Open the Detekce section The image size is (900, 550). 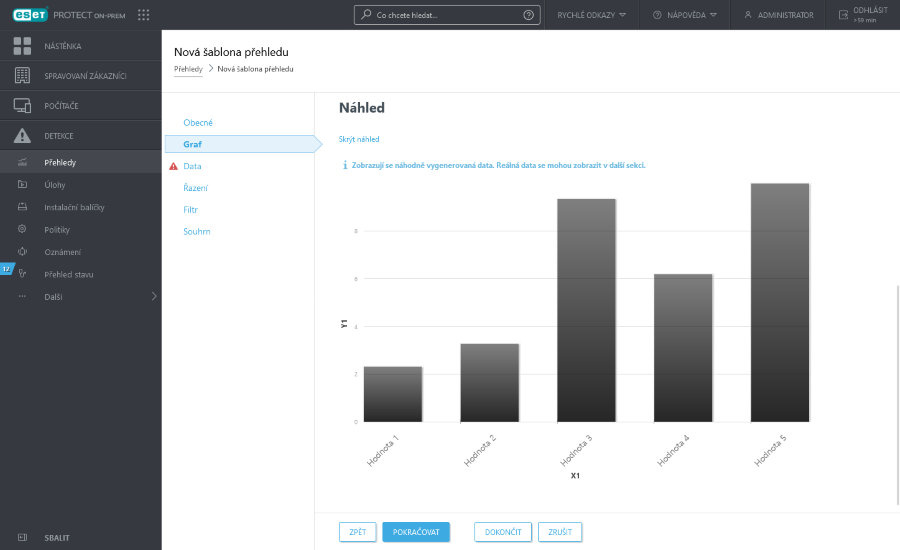(x=80, y=135)
